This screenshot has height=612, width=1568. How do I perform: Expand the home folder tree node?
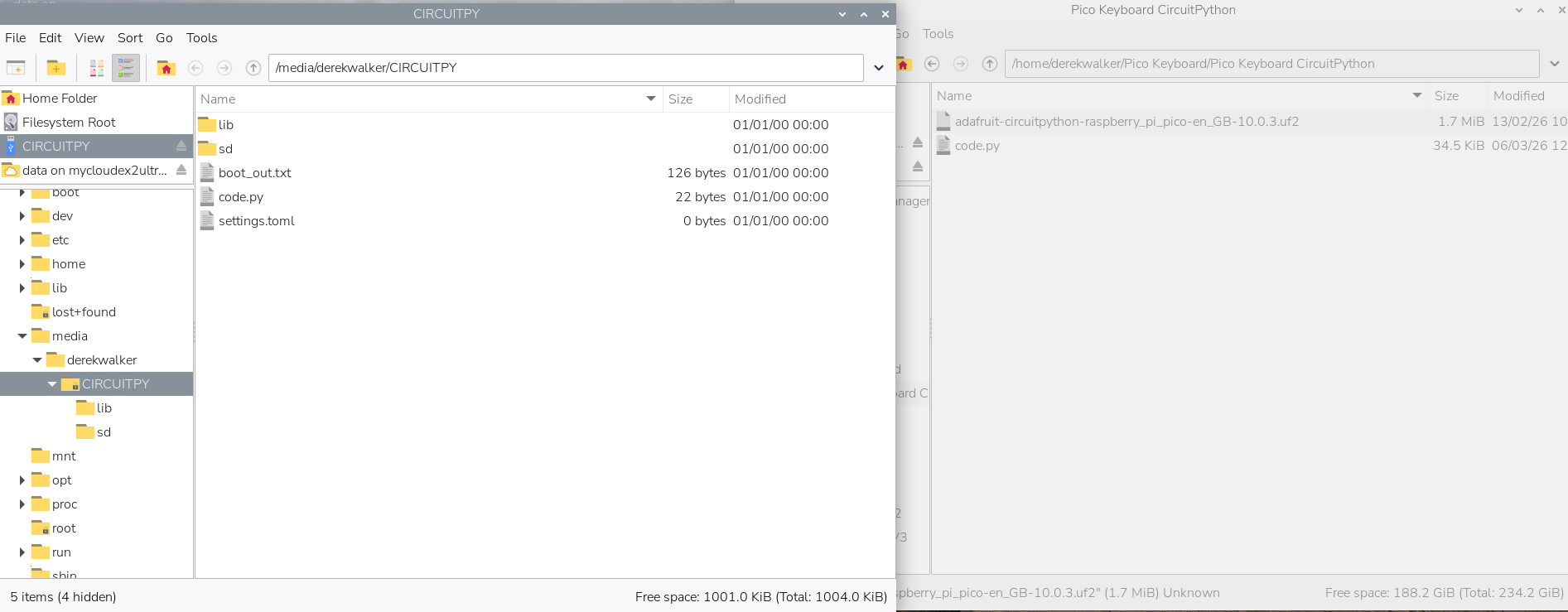[22, 264]
